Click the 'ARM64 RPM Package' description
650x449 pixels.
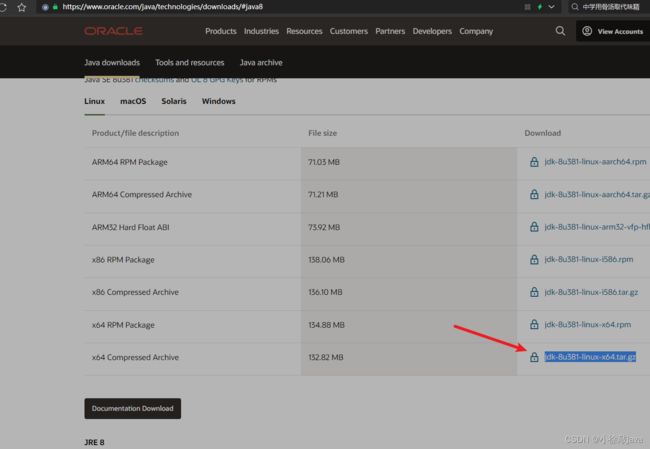click(130, 162)
